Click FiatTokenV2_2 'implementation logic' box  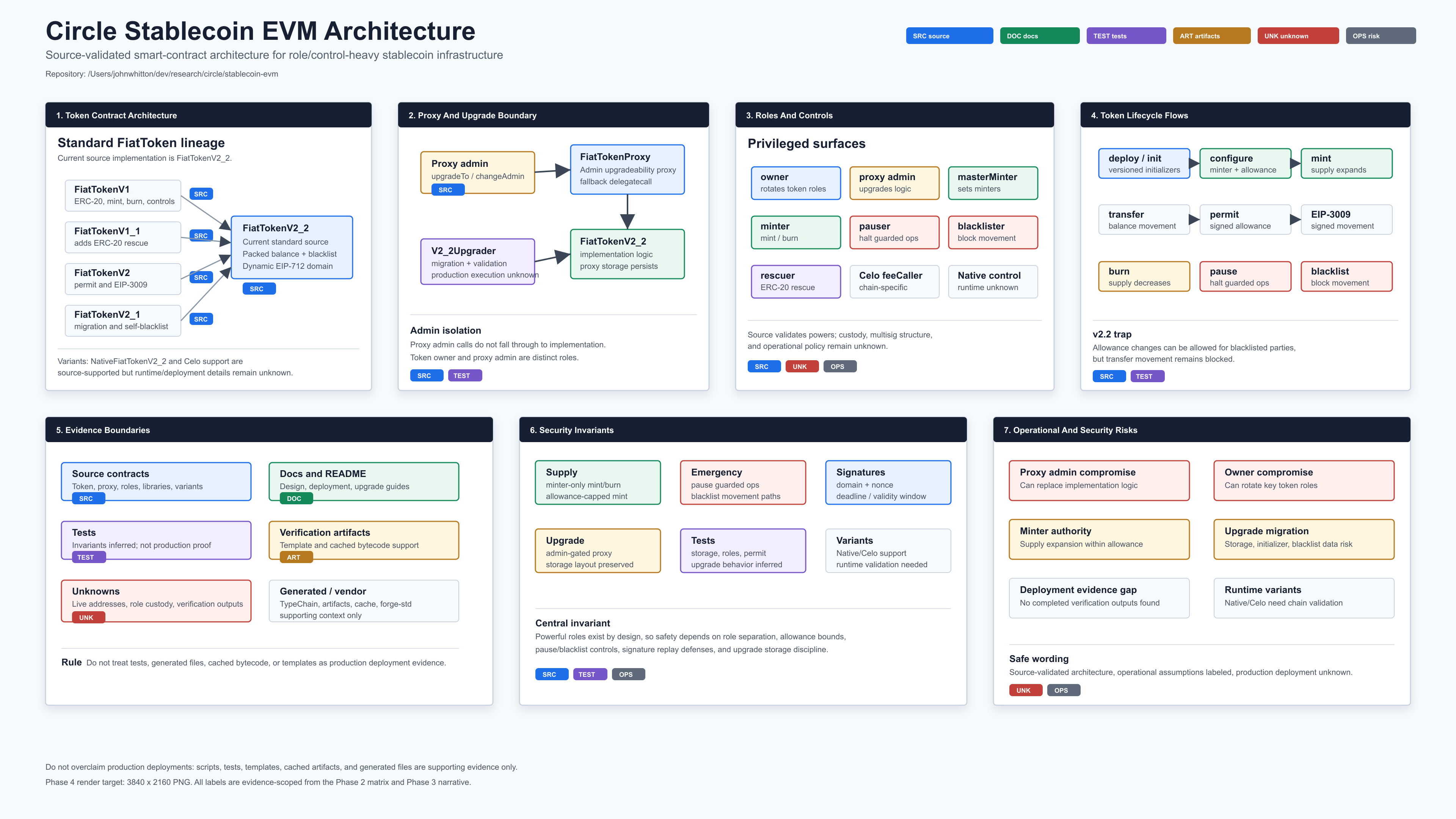pyautogui.click(x=628, y=254)
